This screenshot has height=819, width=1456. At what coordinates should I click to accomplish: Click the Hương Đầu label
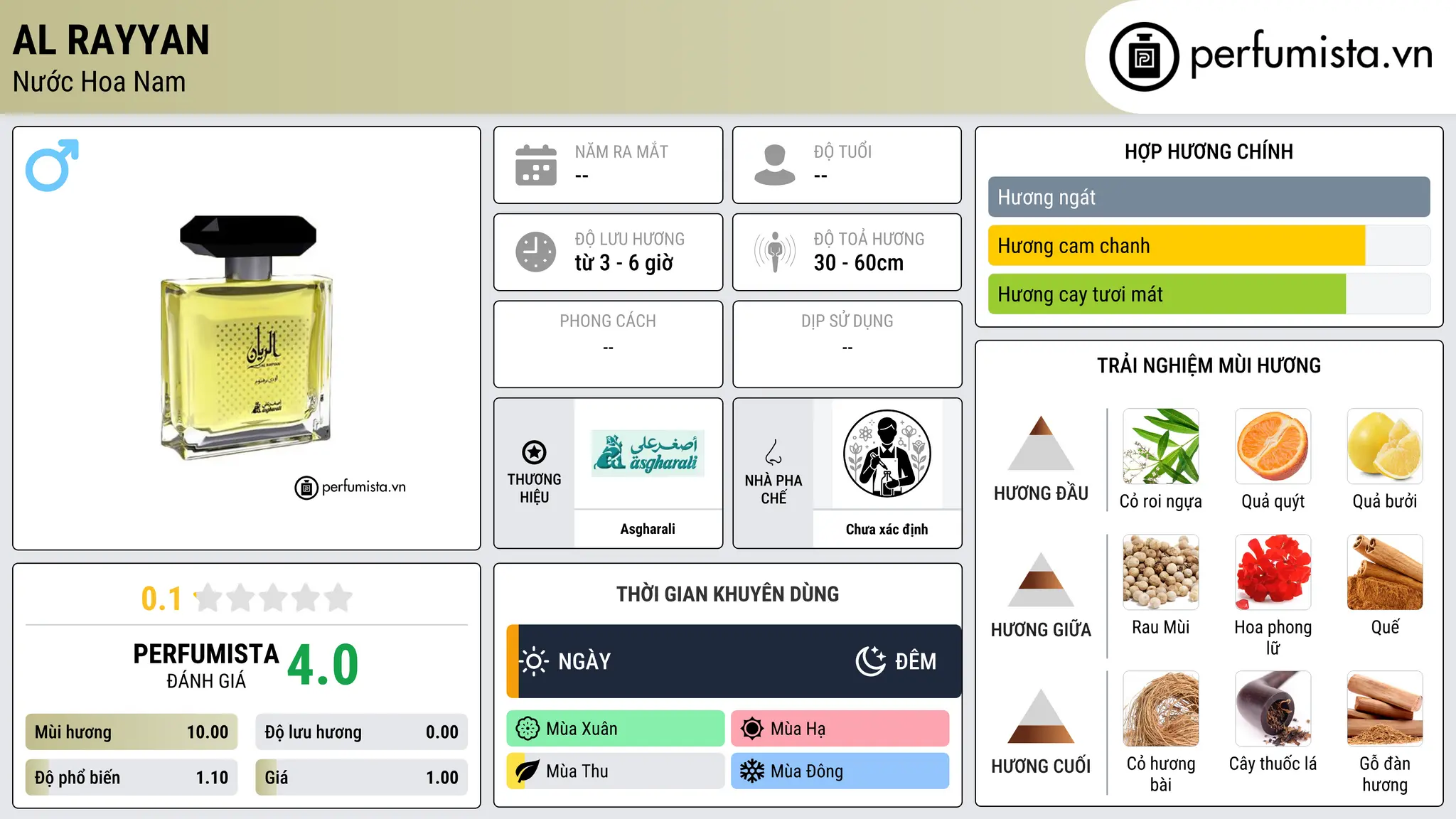[1041, 493]
